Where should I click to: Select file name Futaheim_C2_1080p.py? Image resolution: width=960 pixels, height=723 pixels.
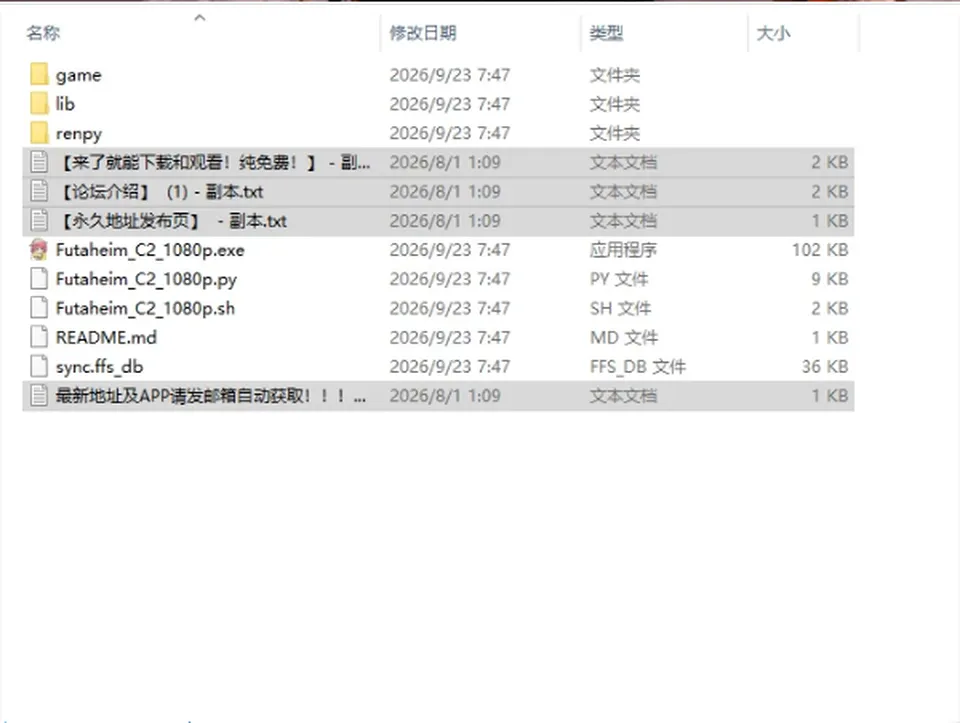pyautogui.click(x=146, y=280)
